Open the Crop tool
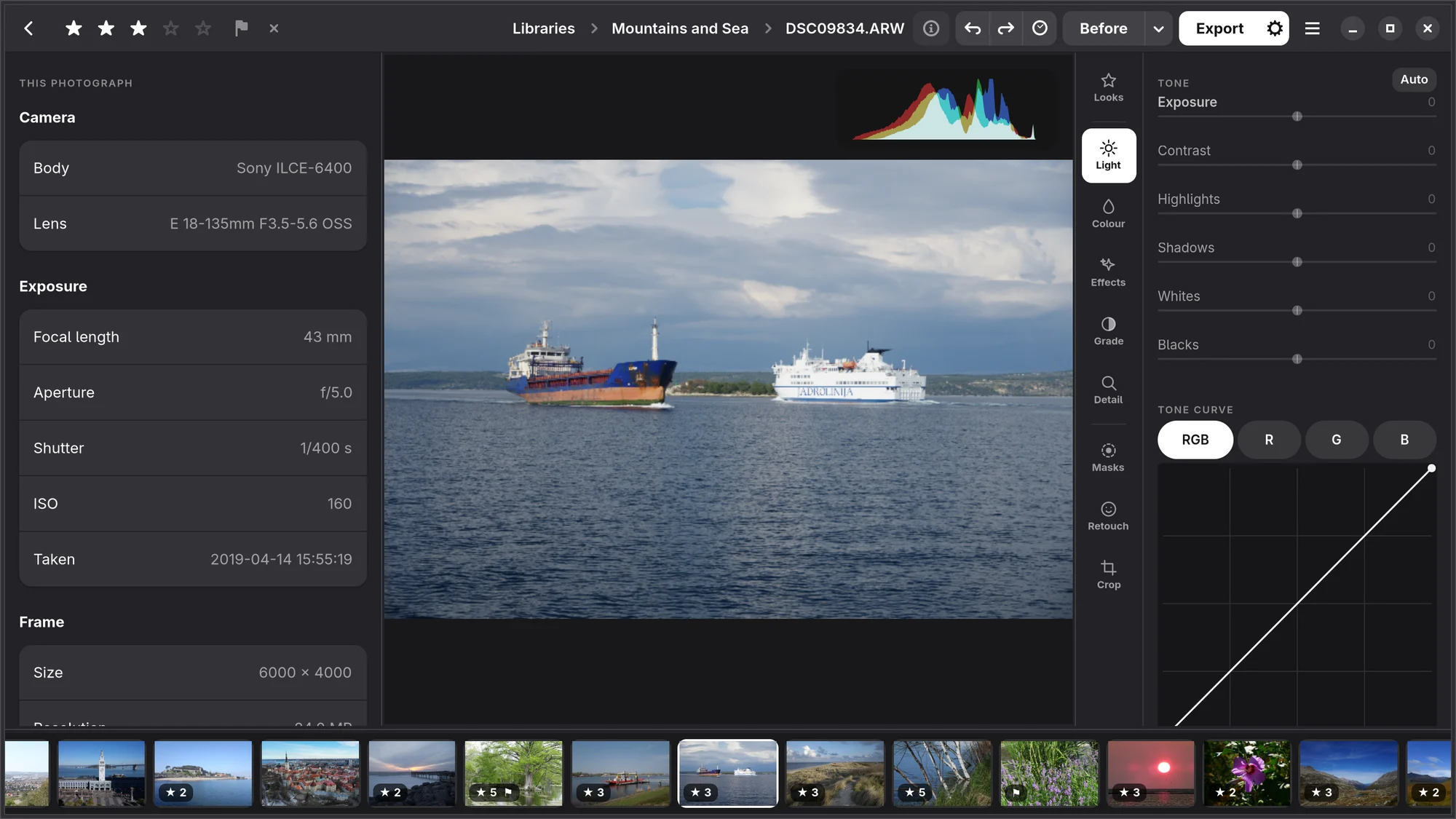This screenshot has width=1456, height=819. pyautogui.click(x=1108, y=575)
